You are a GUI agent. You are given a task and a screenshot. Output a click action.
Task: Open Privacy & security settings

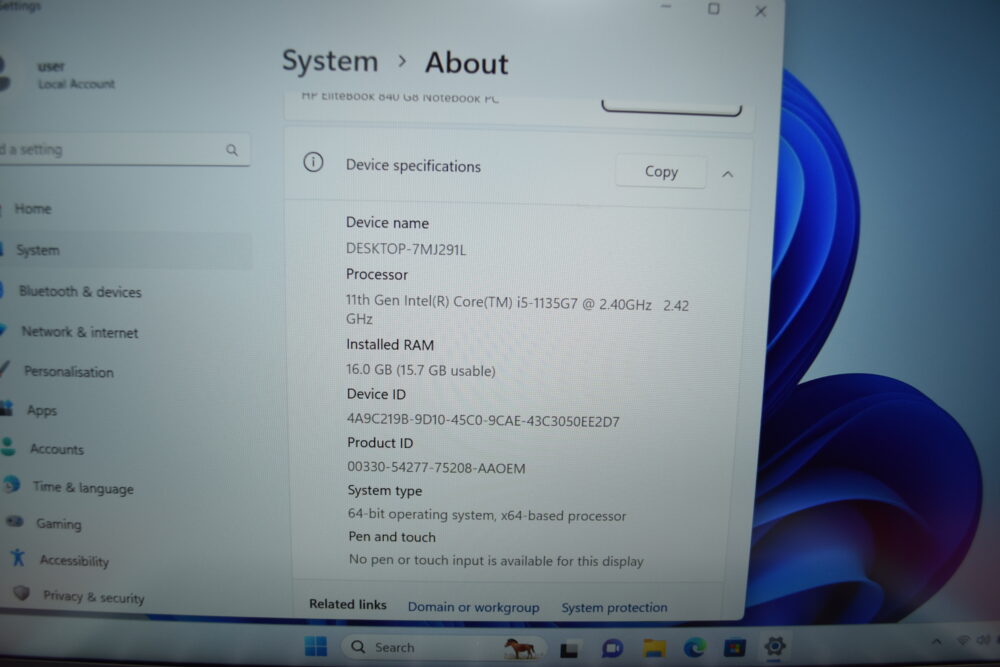[94, 597]
